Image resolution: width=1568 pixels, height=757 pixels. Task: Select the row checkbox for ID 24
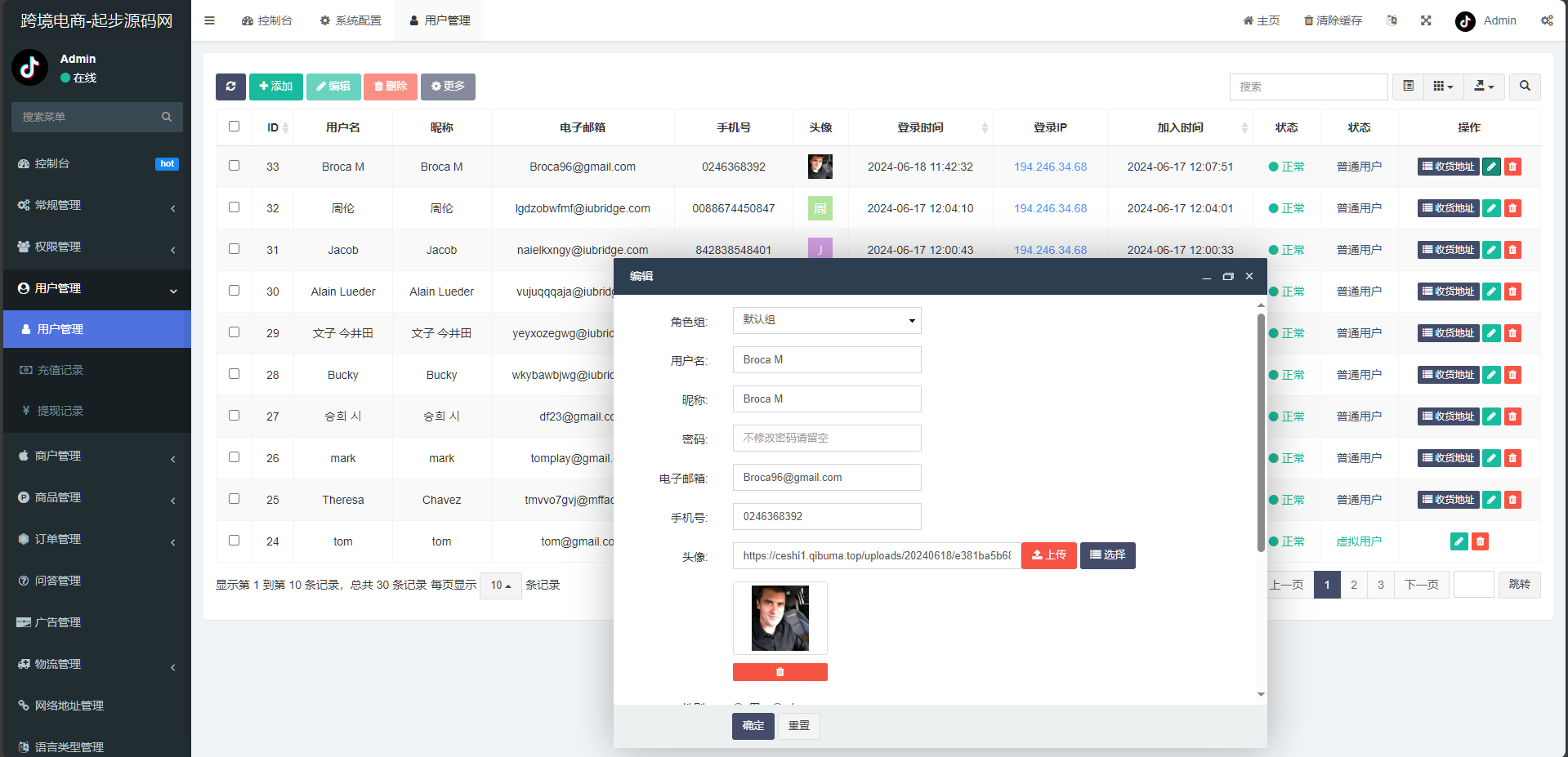coord(235,541)
